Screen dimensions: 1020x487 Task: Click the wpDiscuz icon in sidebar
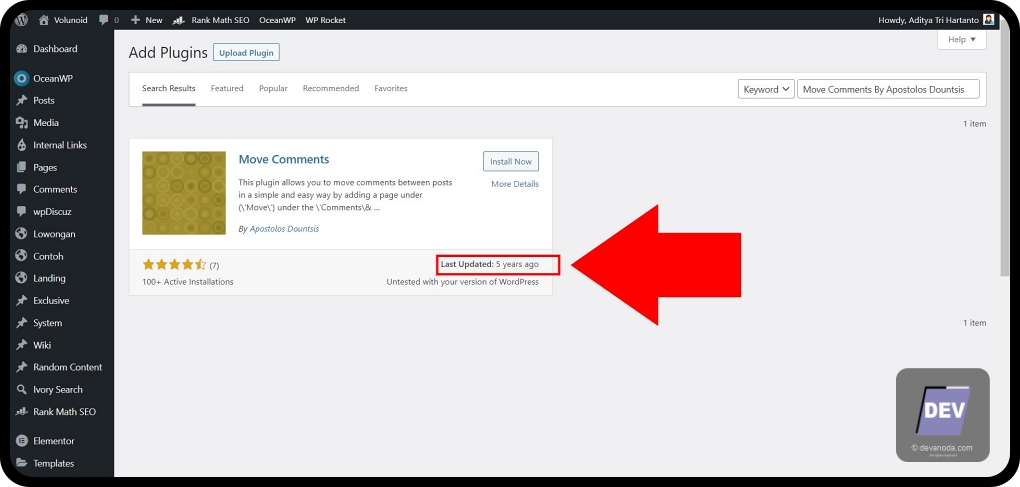(x=22, y=211)
